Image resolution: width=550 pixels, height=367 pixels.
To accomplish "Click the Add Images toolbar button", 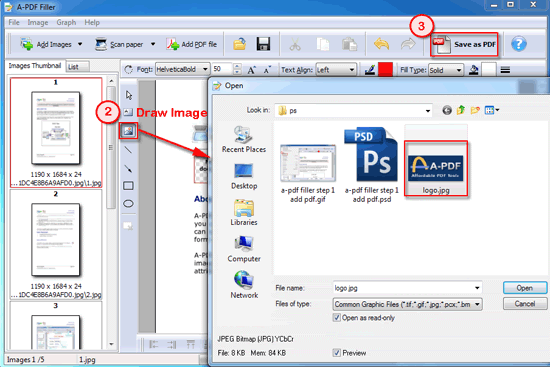I will click(46, 45).
